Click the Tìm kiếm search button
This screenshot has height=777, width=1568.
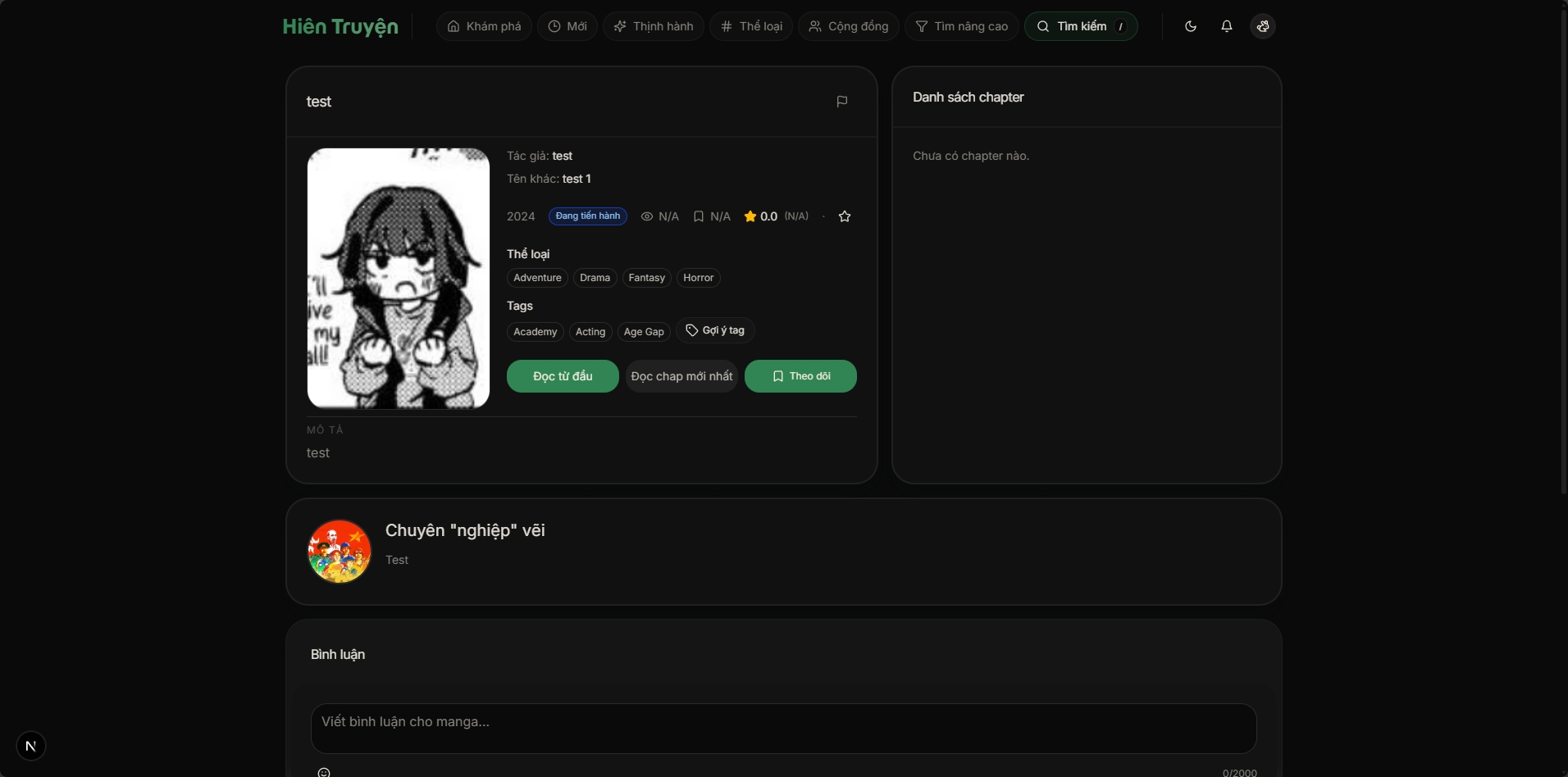click(x=1081, y=26)
